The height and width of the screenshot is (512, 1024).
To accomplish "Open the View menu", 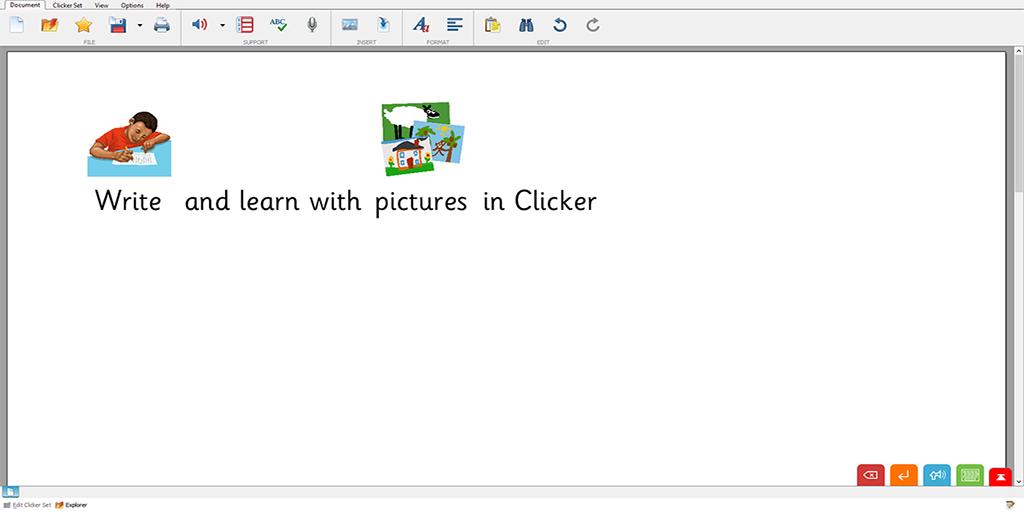I will point(101,5).
